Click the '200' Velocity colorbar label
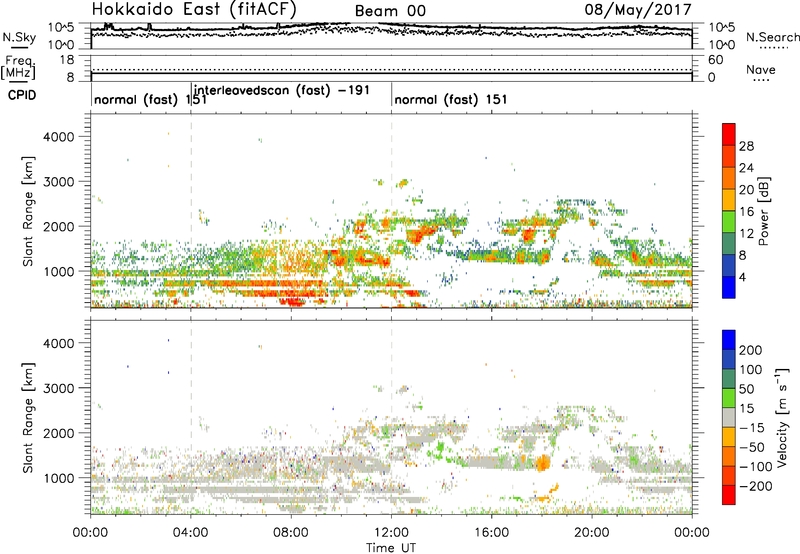The height and width of the screenshot is (554, 800). pos(751,350)
